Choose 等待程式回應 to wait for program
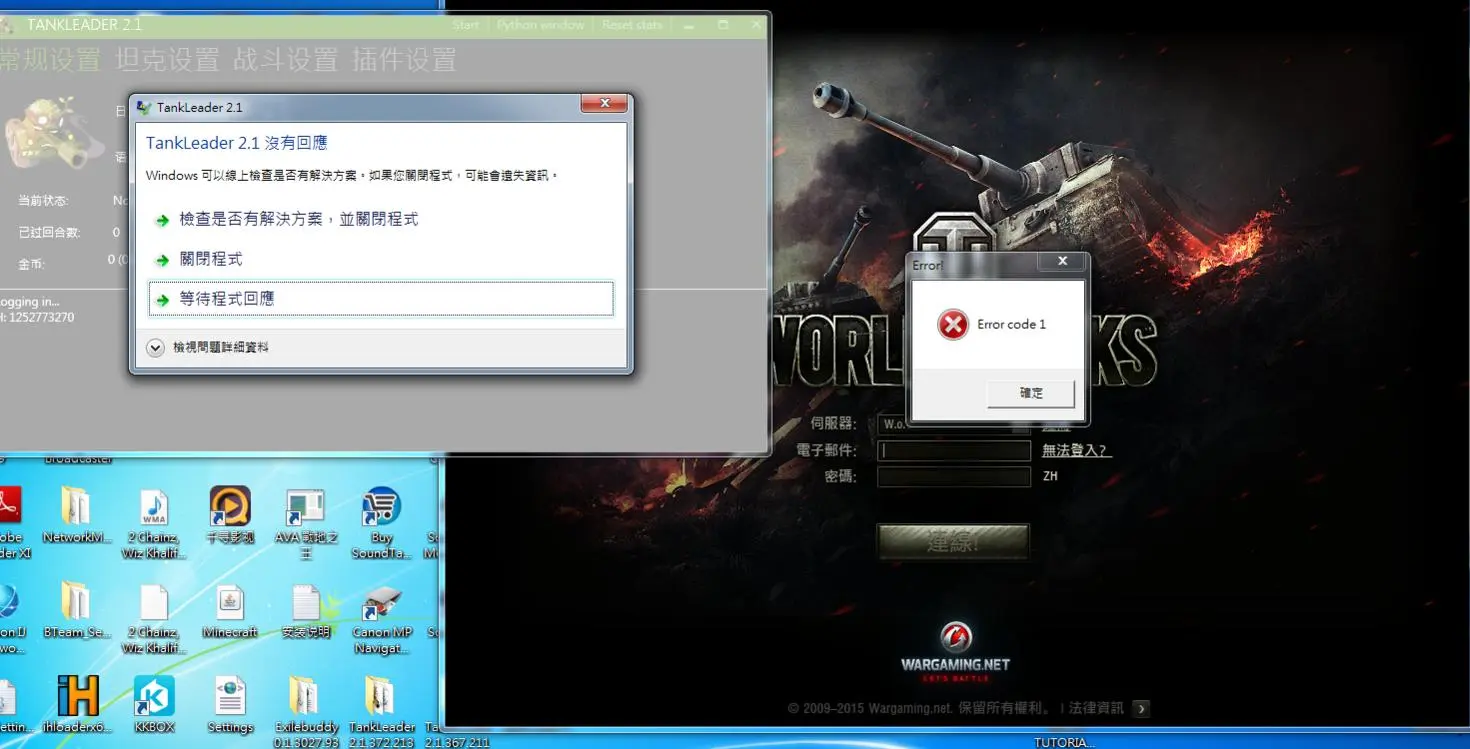 (380, 299)
